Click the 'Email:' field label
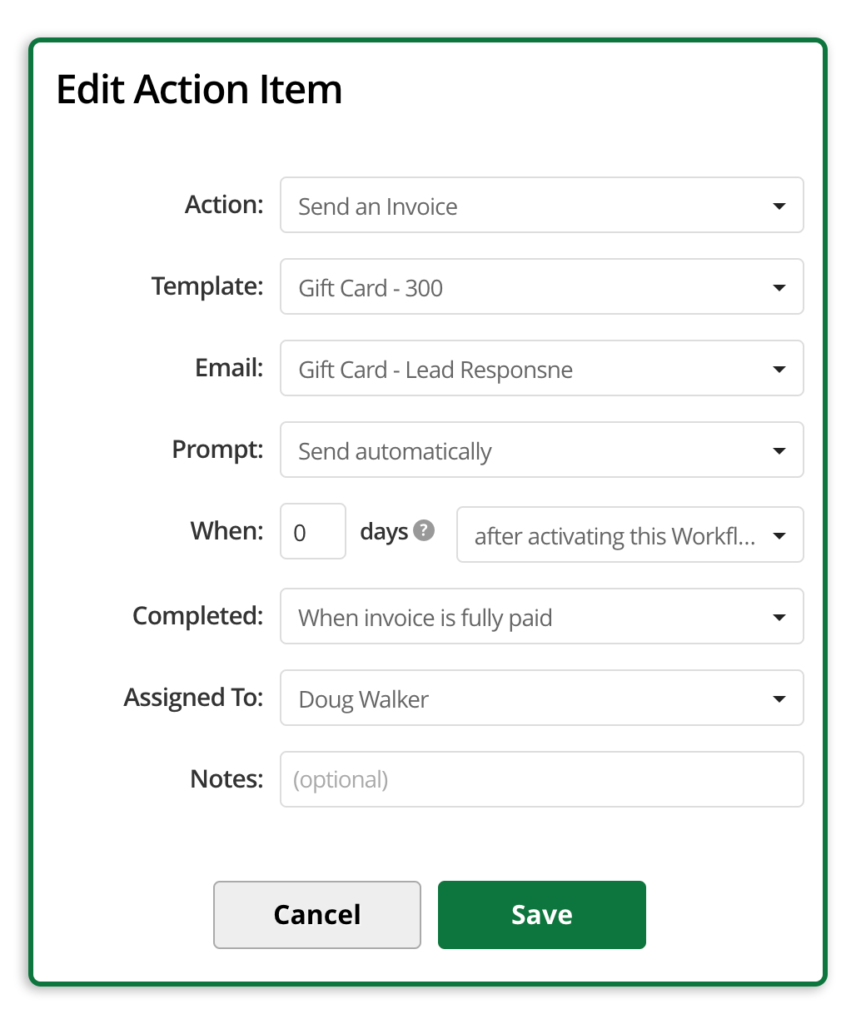 [229, 368]
